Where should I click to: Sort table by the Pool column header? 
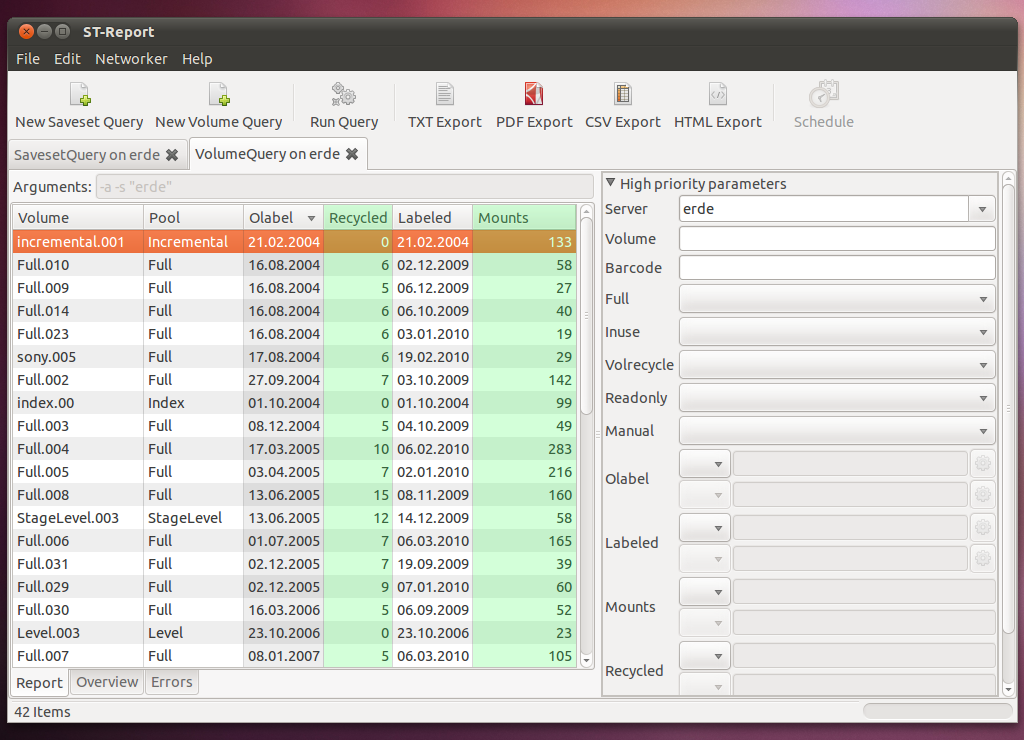click(193, 217)
